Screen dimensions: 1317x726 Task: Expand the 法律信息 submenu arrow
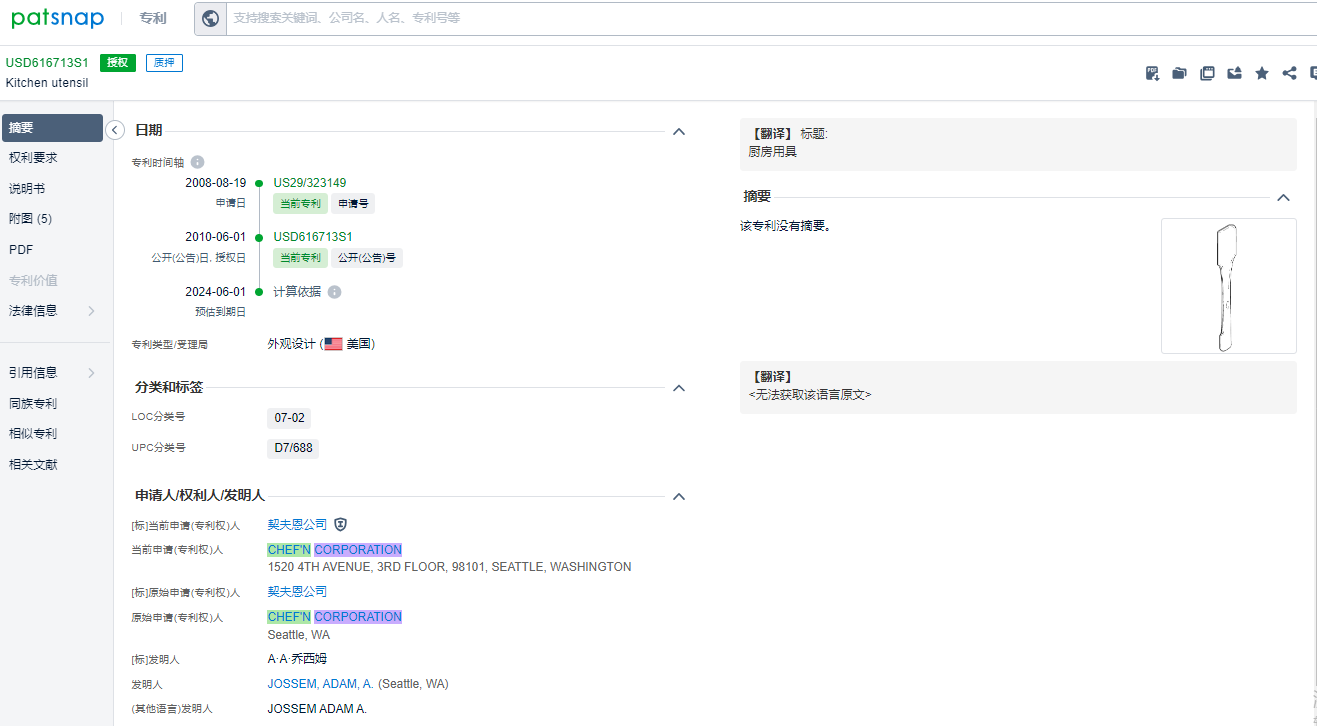[91, 311]
